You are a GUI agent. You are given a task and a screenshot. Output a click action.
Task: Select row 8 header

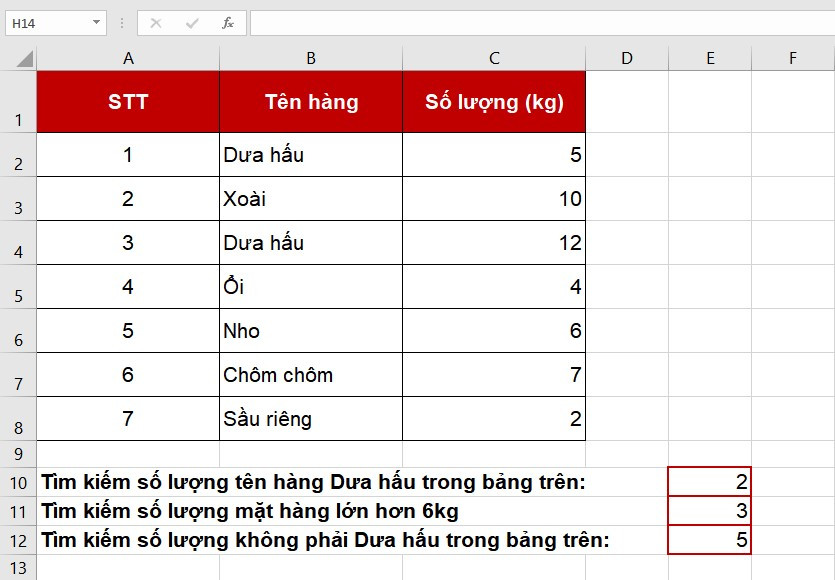(x=18, y=418)
